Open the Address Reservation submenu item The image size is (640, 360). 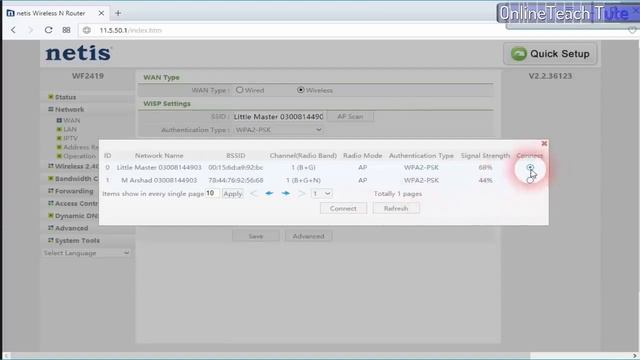[x=80, y=147]
